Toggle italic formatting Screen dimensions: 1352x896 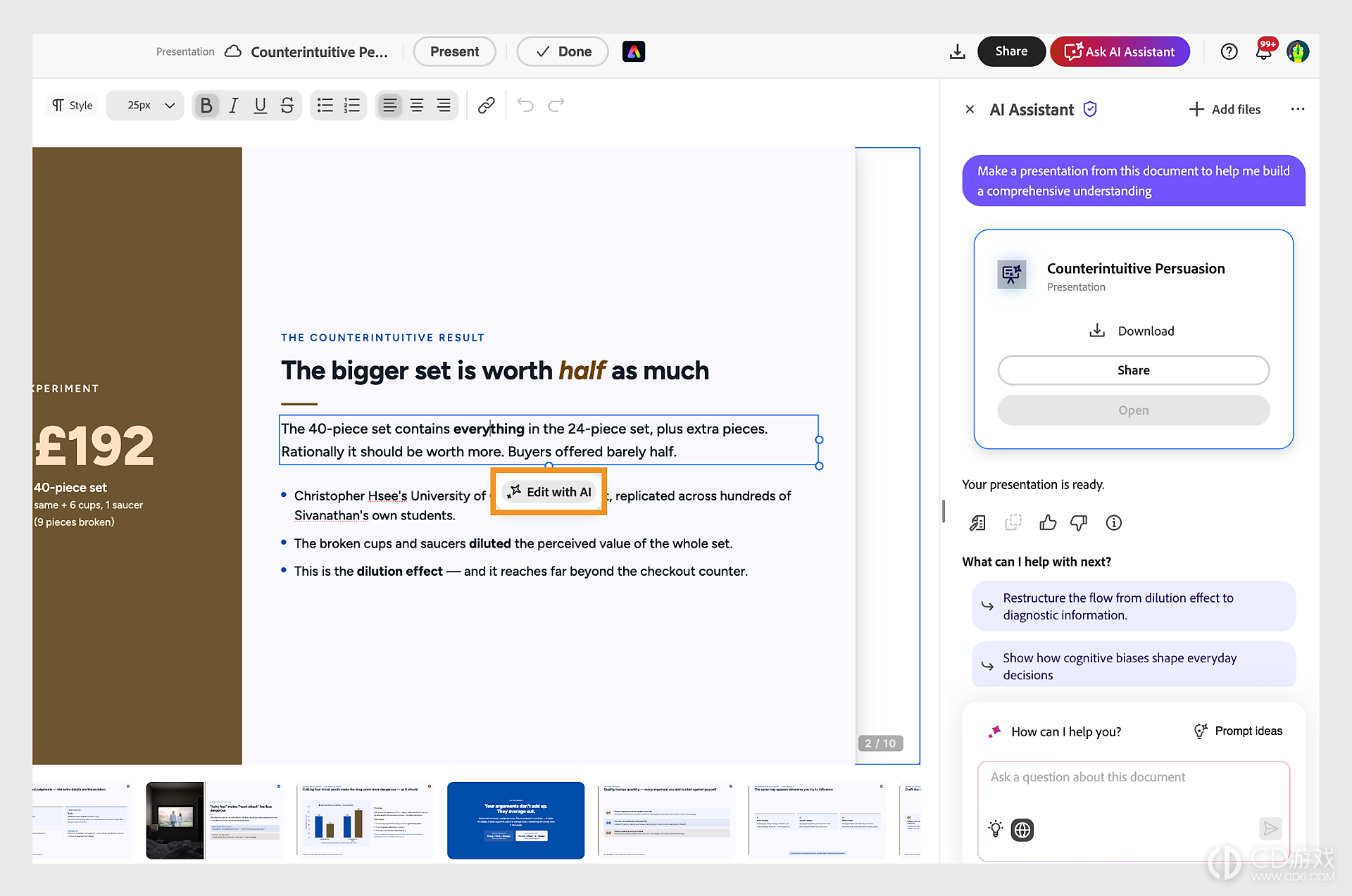tap(233, 106)
